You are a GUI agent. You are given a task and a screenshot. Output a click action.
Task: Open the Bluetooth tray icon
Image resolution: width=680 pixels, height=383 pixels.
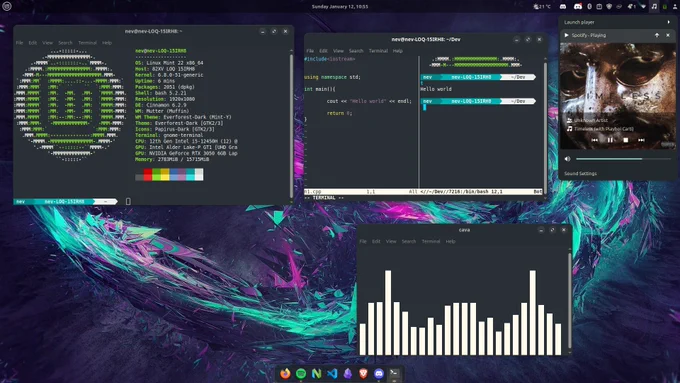click(589, 7)
